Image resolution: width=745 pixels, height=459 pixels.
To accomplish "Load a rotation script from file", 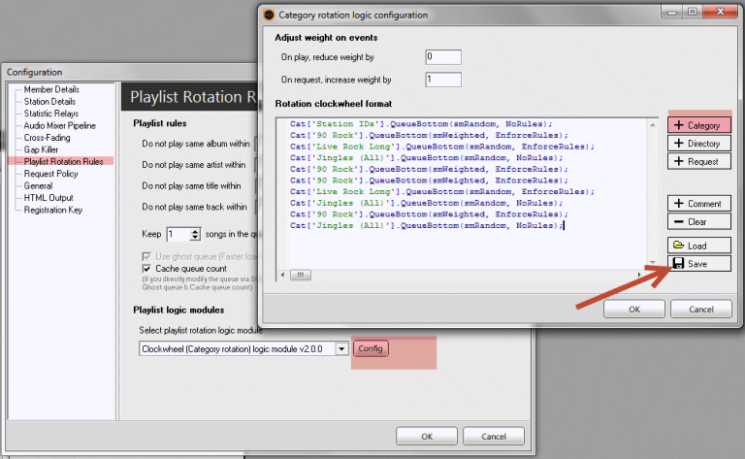I will pos(699,245).
